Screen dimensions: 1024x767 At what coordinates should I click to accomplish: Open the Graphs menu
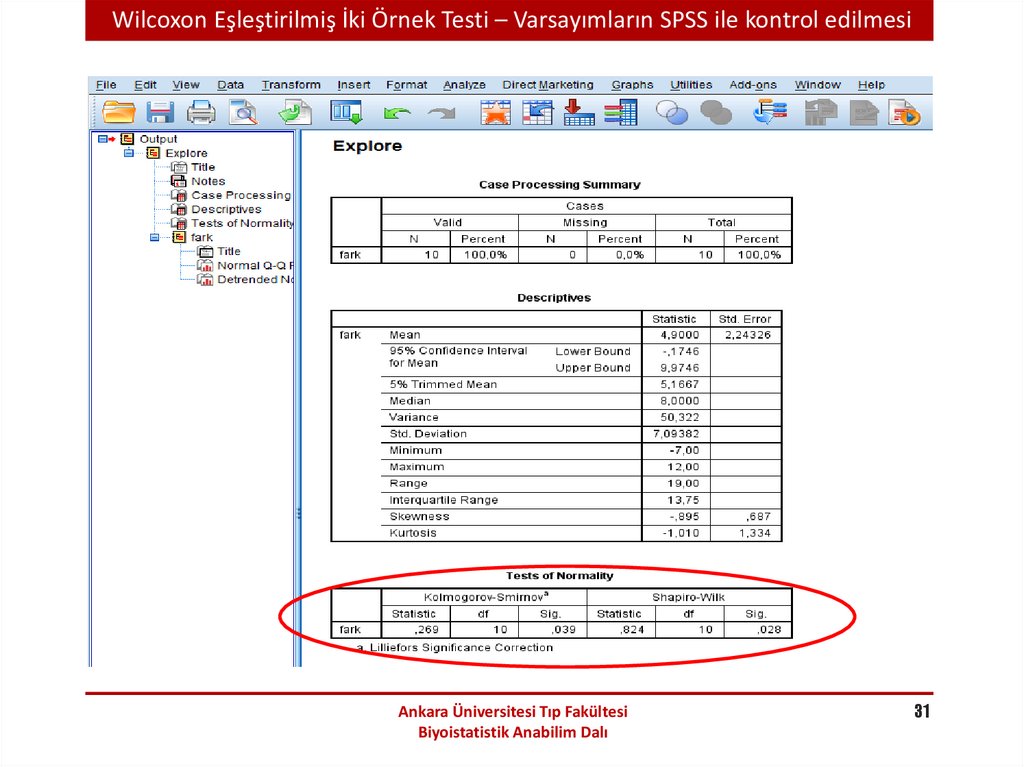632,85
